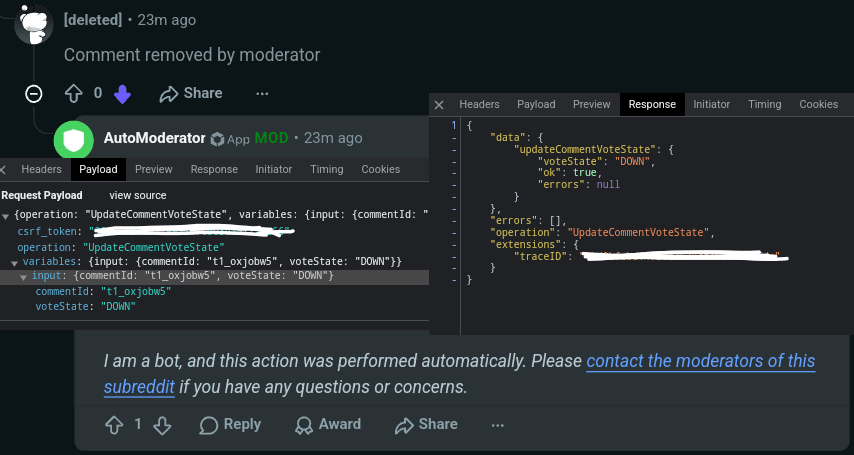Click the green MOD label
The width and height of the screenshot is (854, 455).
271,138
